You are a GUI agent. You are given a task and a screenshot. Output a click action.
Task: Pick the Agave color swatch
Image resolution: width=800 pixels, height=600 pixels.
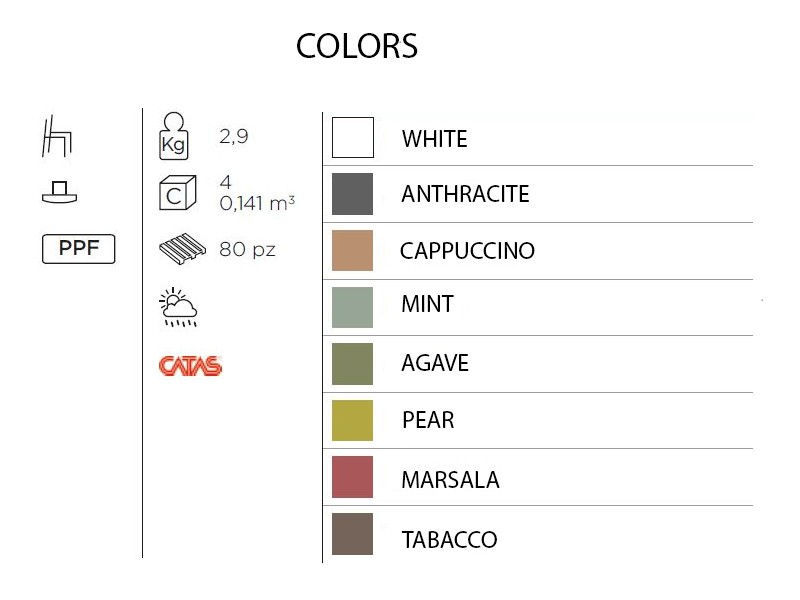point(353,364)
